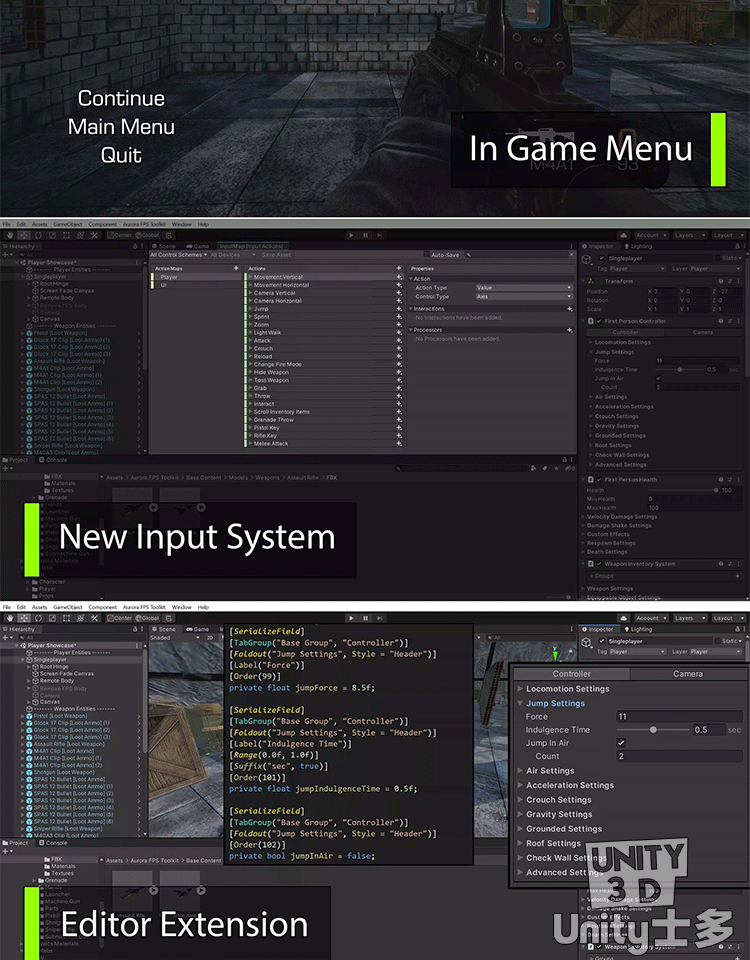Toggle Global handle button in Editor Extension editor
Screen dimensions: 750x960
click(x=147, y=618)
